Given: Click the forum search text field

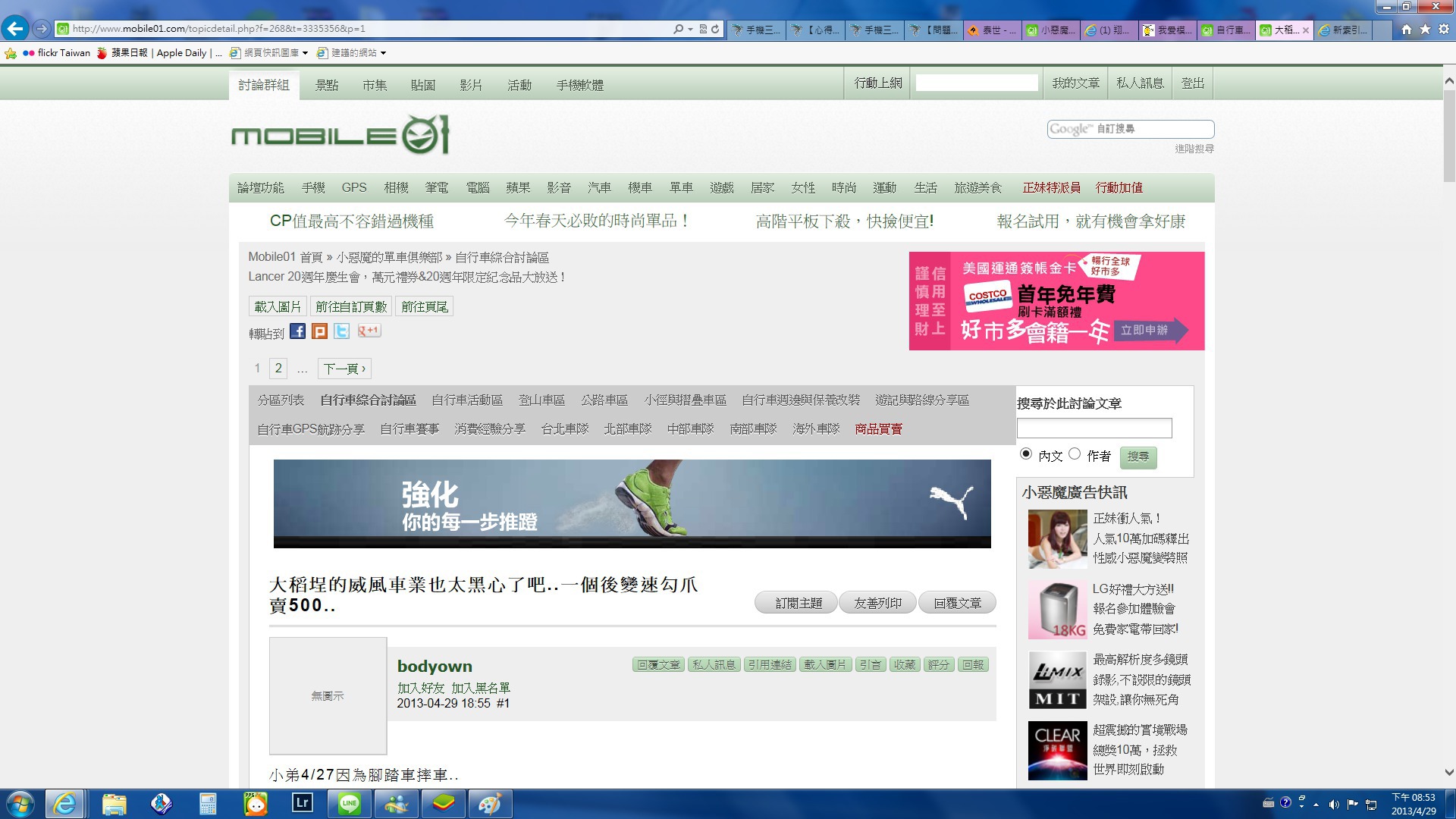Looking at the screenshot, I should [1094, 428].
